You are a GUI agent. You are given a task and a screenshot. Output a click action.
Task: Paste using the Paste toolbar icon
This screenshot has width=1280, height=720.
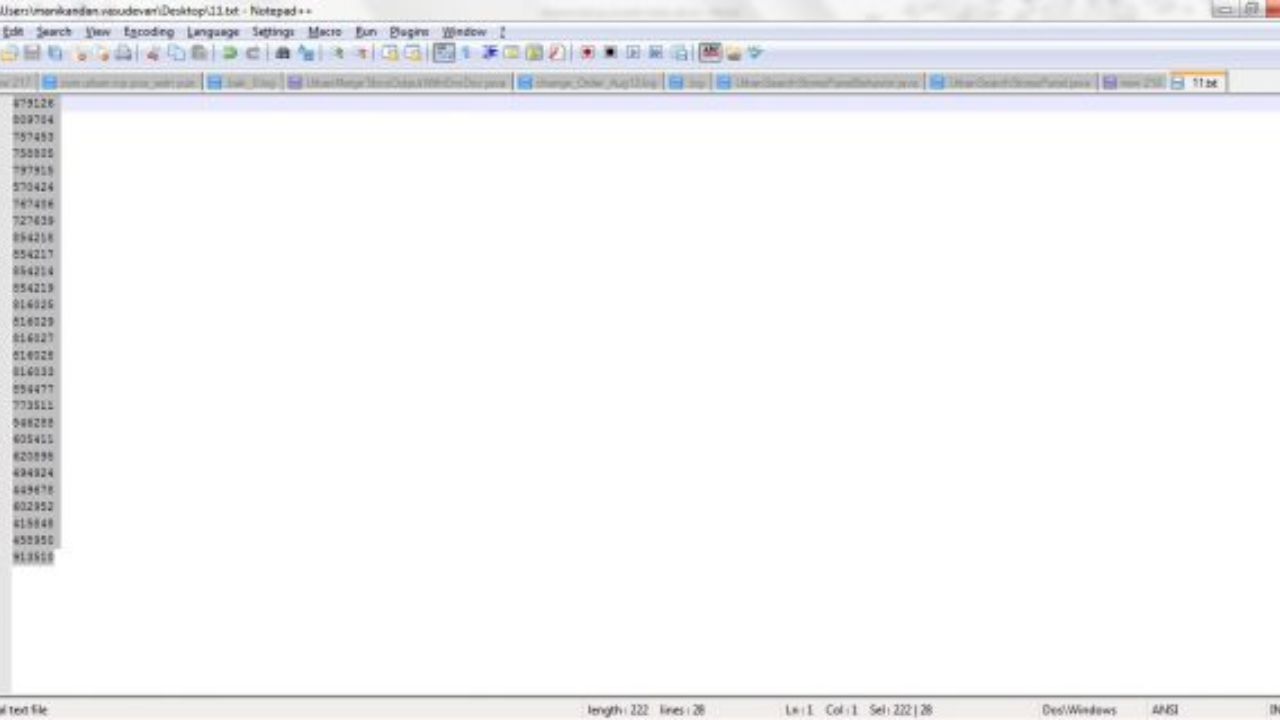pos(199,53)
